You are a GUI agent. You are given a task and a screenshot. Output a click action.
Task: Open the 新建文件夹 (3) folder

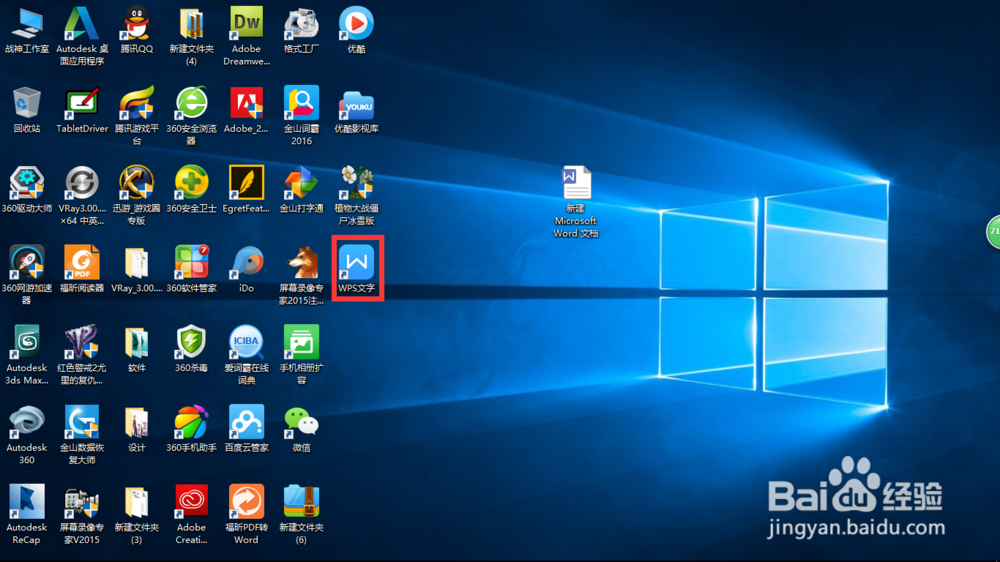[136, 503]
